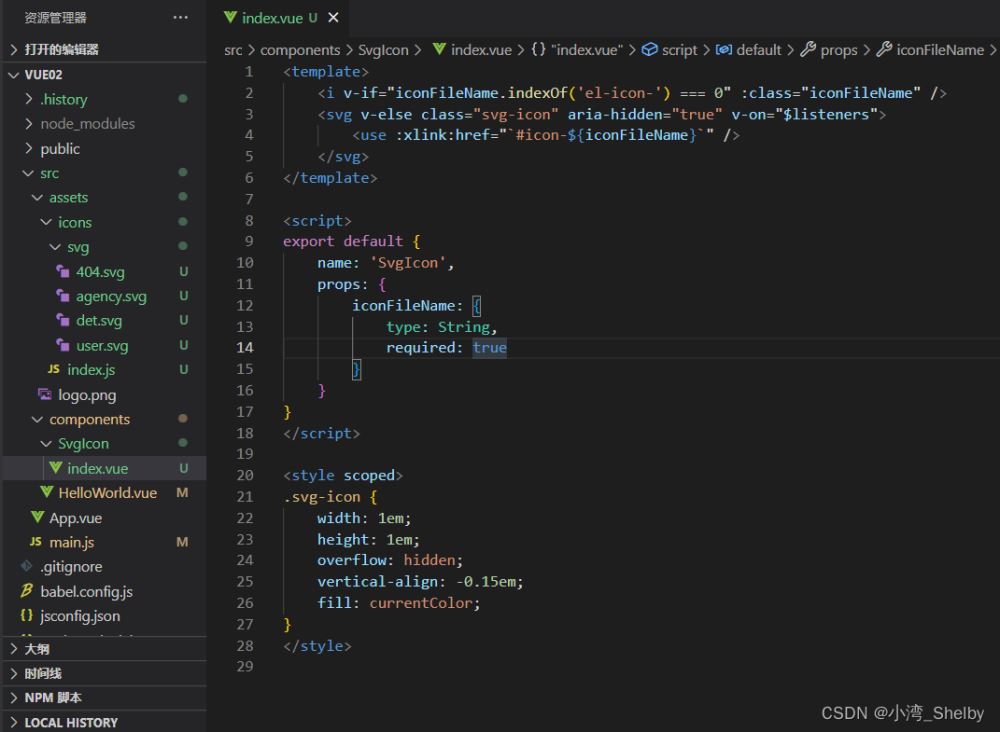Click the word true on line 14
The image size is (1000, 732).
489,348
